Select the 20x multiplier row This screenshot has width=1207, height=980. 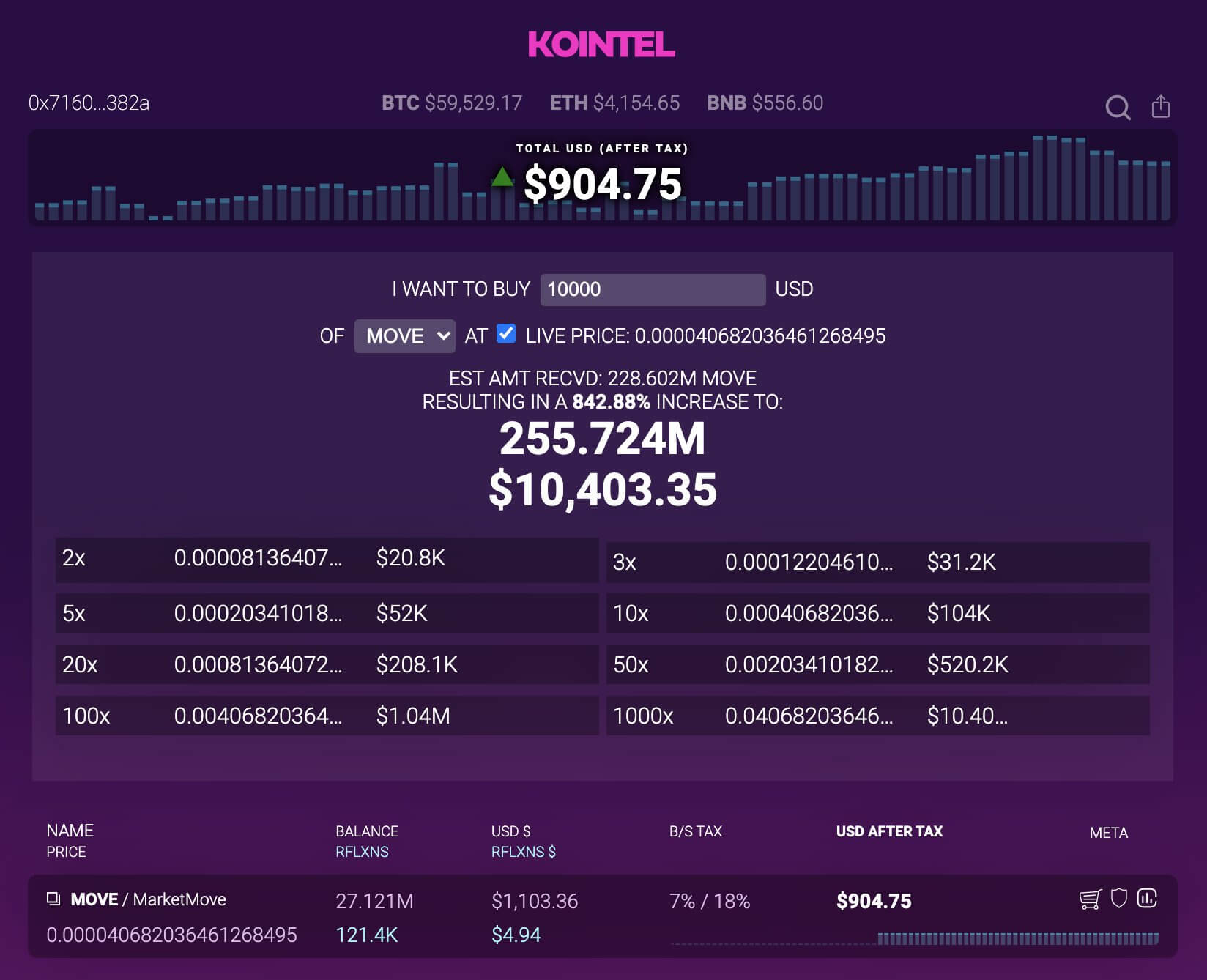click(327, 664)
